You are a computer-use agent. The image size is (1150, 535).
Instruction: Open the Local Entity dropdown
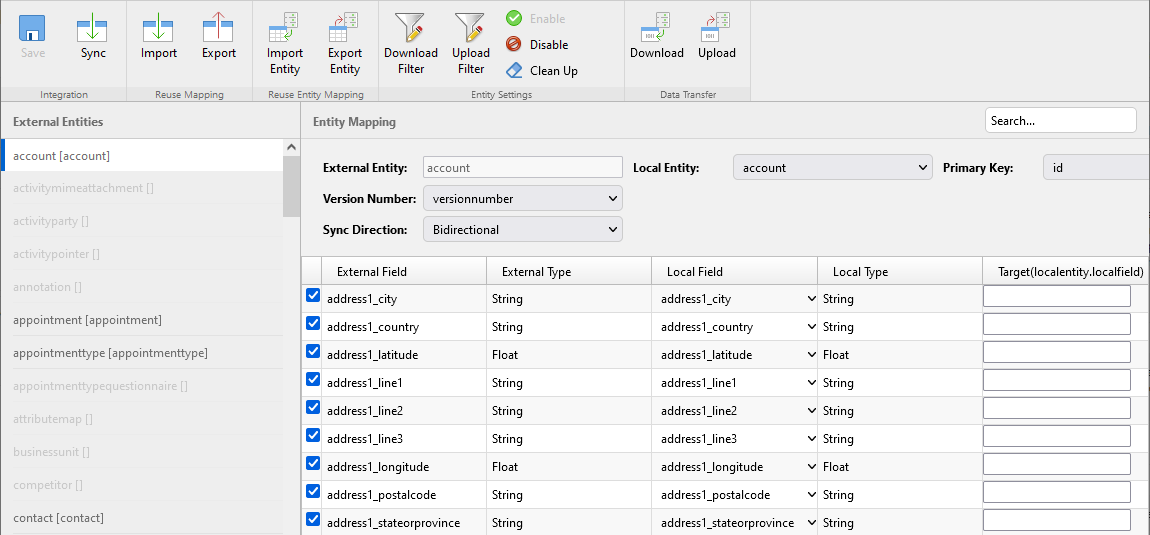pyautogui.click(x=833, y=168)
